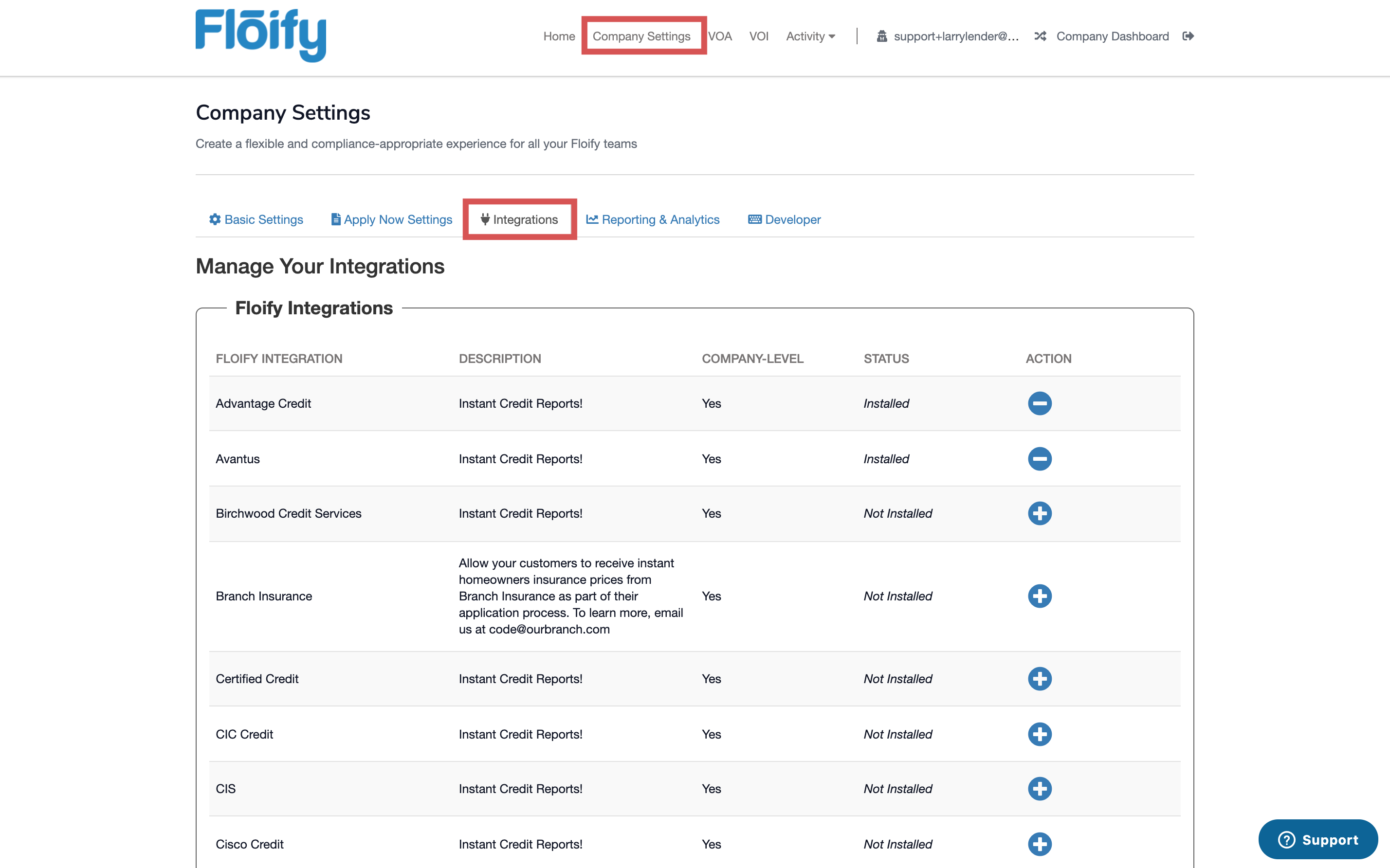Install Birchwood Credit Services via plus icon
Screen dimensions: 1390x868
(x=1039, y=513)
